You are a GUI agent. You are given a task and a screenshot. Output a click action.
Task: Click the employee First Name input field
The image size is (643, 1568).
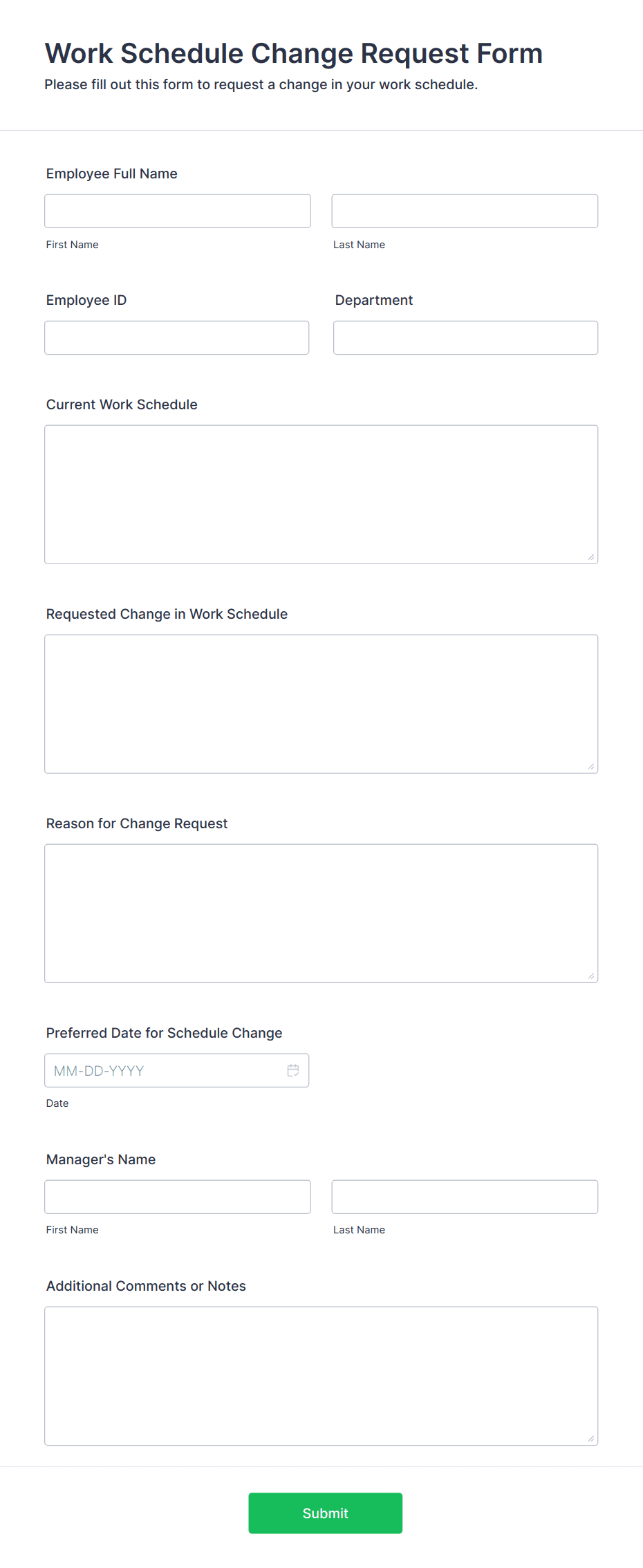pyautogui.click(x=177, y=211)
